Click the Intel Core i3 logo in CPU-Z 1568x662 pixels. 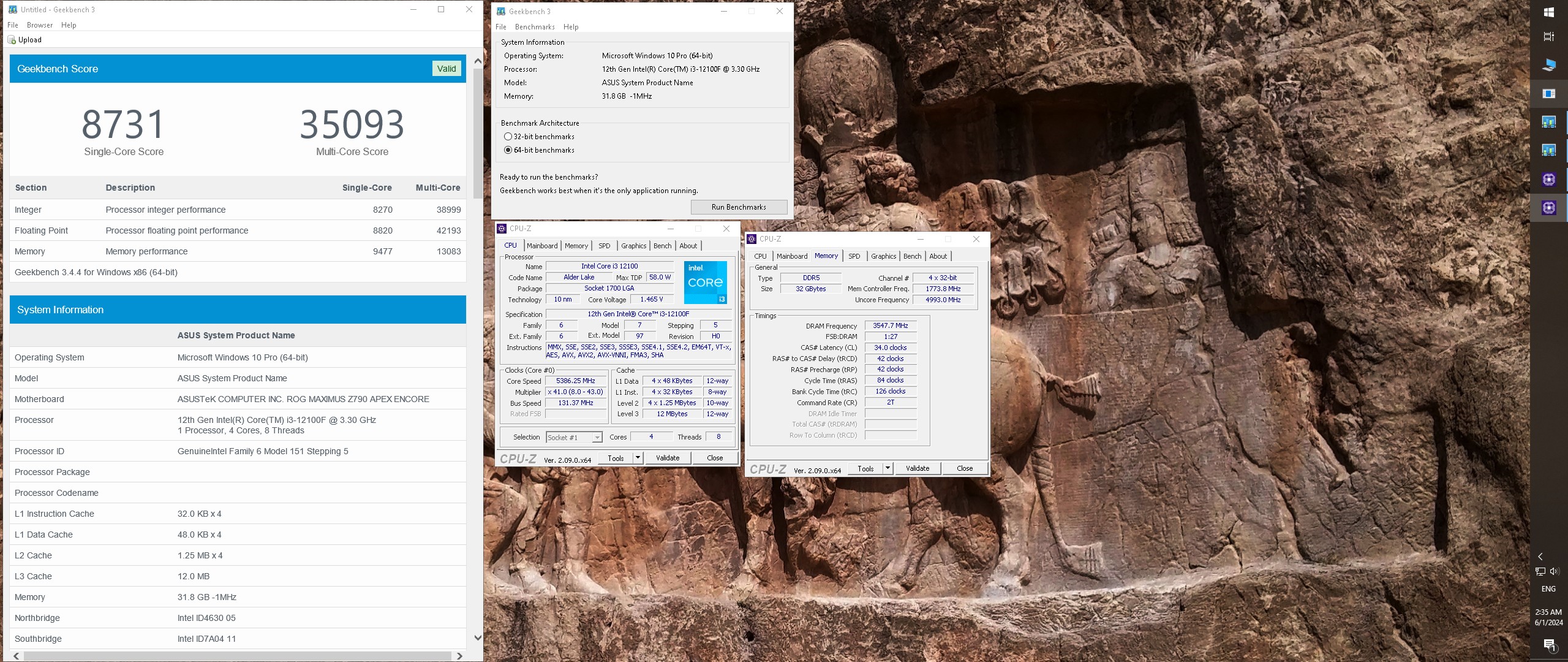pos(705,283)
